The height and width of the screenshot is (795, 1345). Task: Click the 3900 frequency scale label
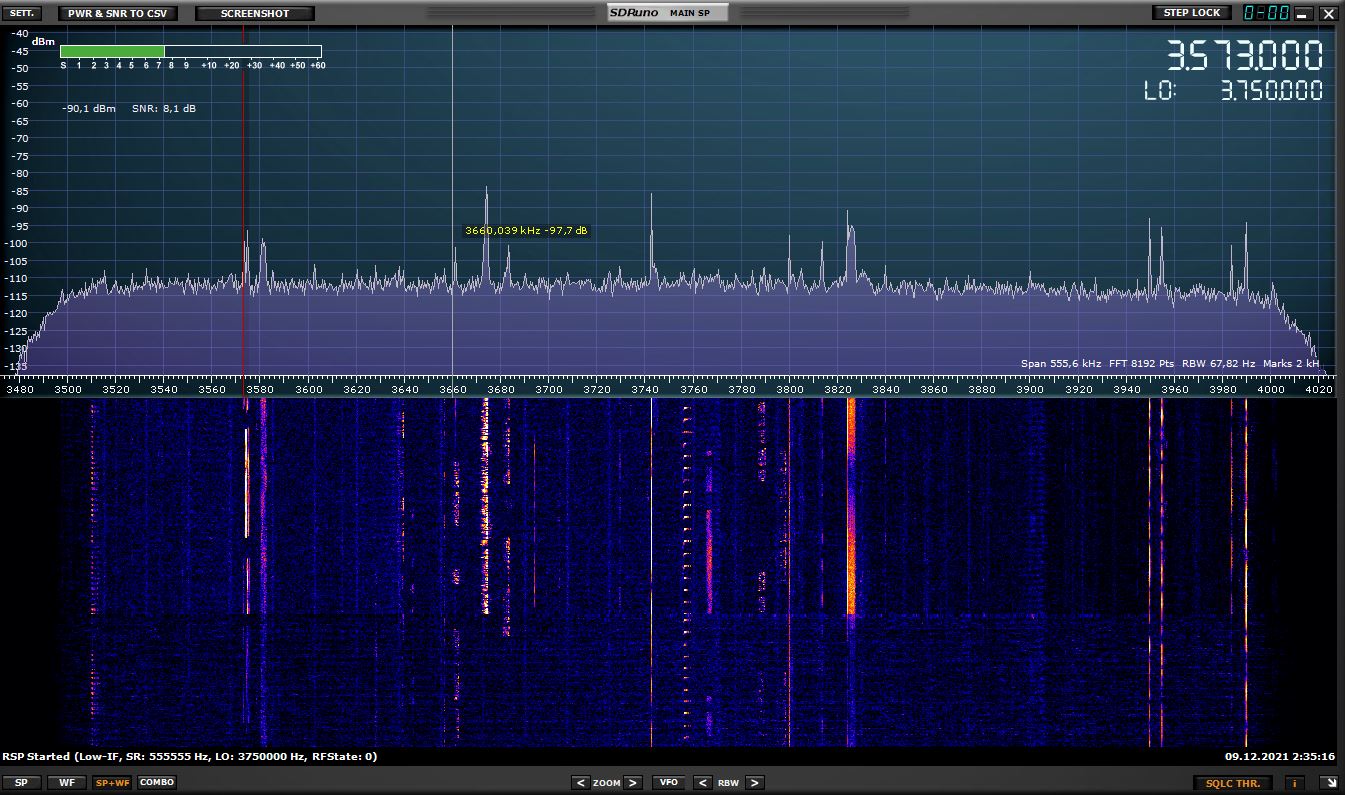click(1030, 389)
